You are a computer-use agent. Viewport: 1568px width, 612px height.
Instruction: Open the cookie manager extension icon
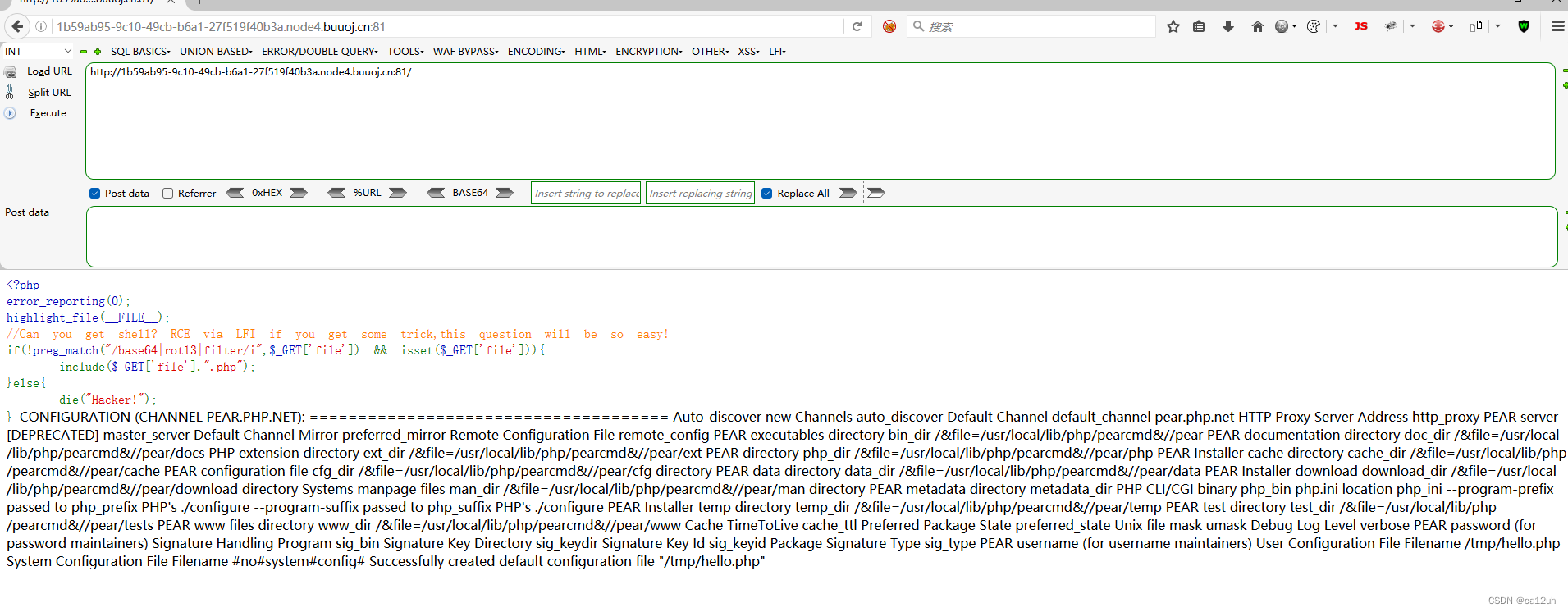1313,26
